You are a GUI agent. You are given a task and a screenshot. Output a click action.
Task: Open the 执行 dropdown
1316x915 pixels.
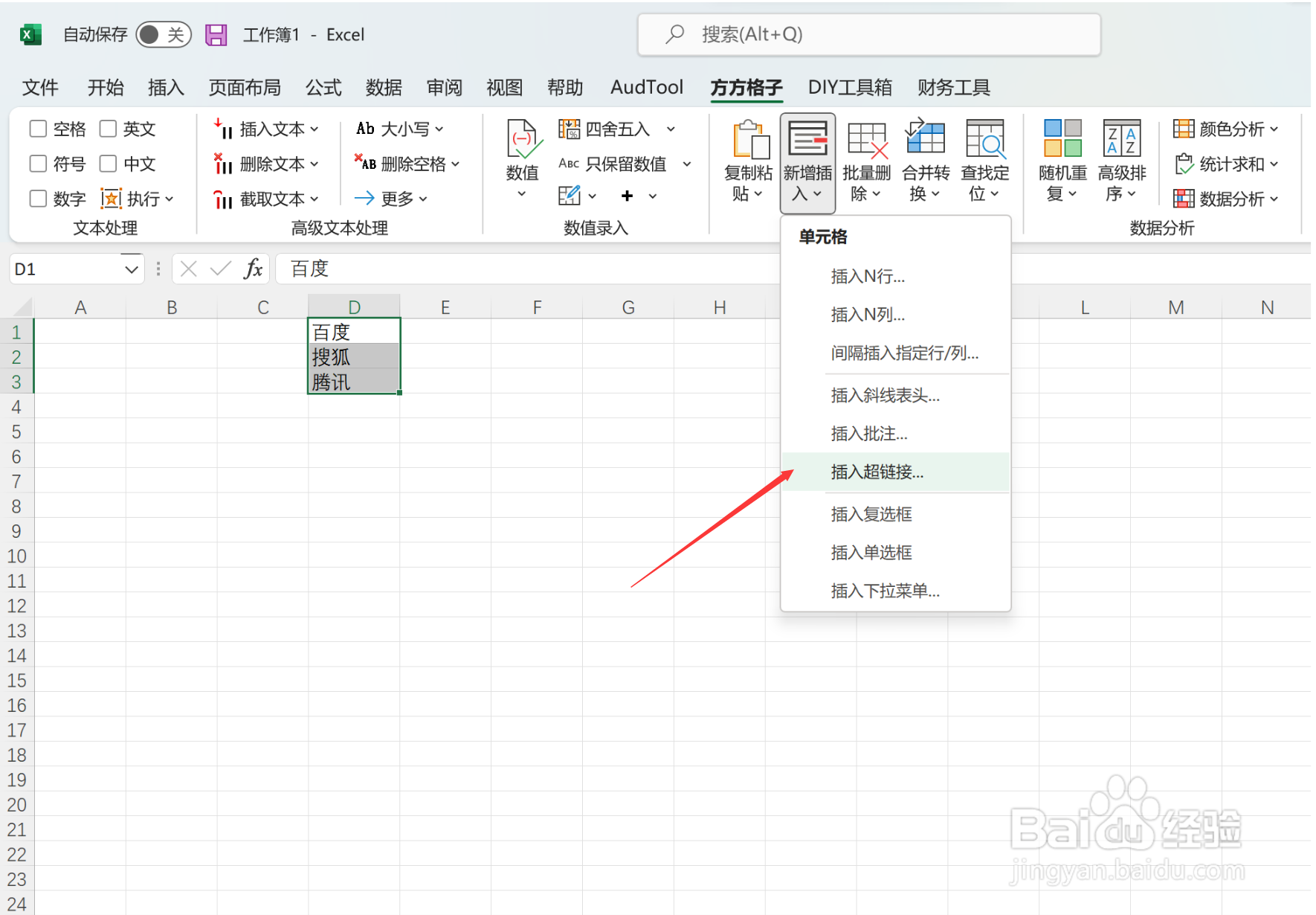point(138,199)
